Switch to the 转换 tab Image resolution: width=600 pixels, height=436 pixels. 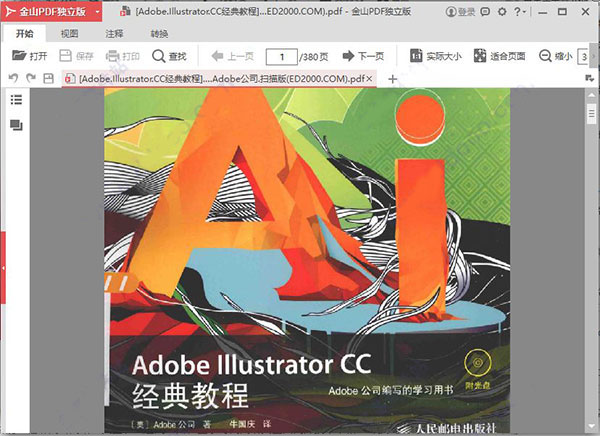[x=159, y=34]
